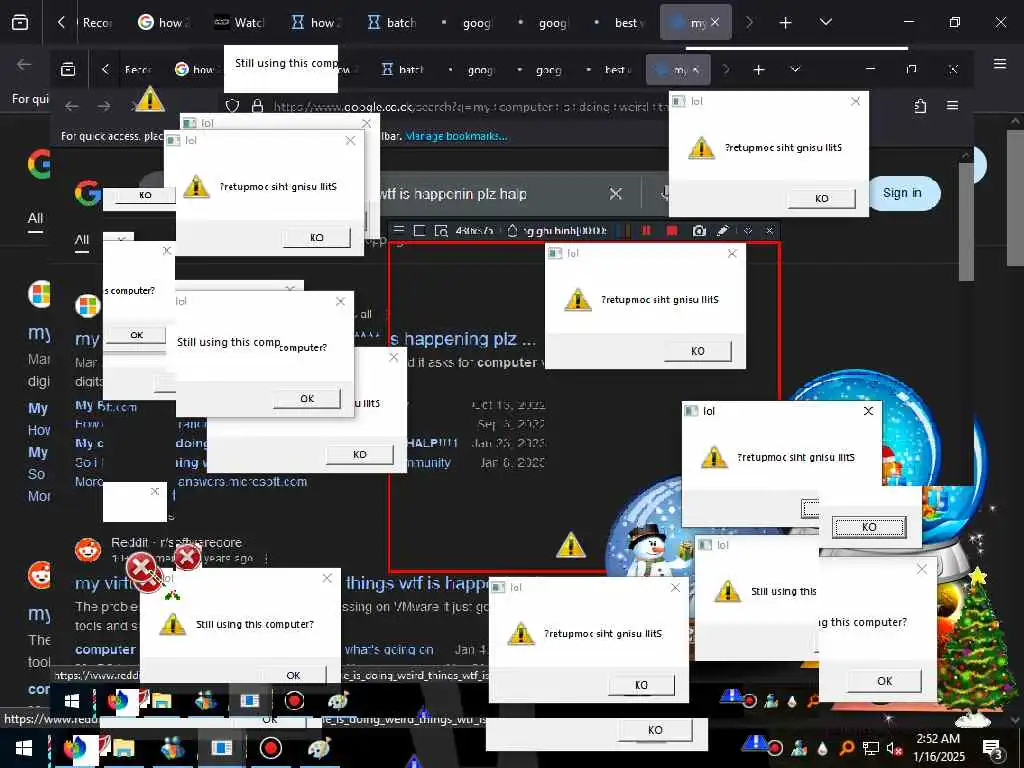Open the Paint palette icon on the main taskbar
The image size is (1024, 768).
pyautogui.click(x=319, y=748)
